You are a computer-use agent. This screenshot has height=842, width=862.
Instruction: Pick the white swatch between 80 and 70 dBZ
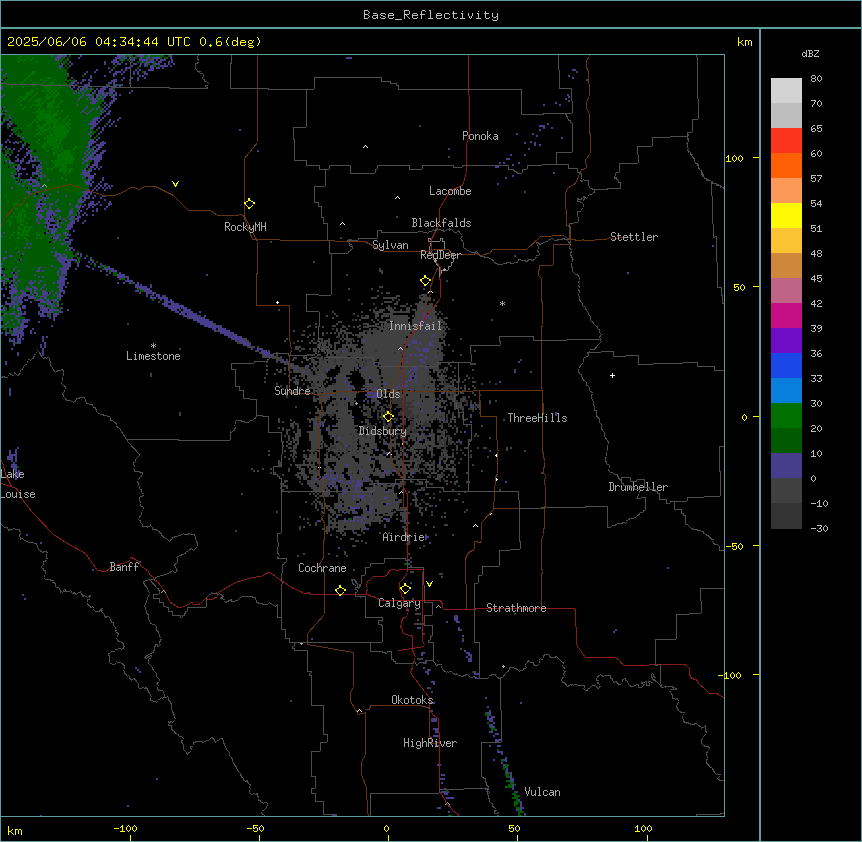pyautogui.click(x=786, y=91)
